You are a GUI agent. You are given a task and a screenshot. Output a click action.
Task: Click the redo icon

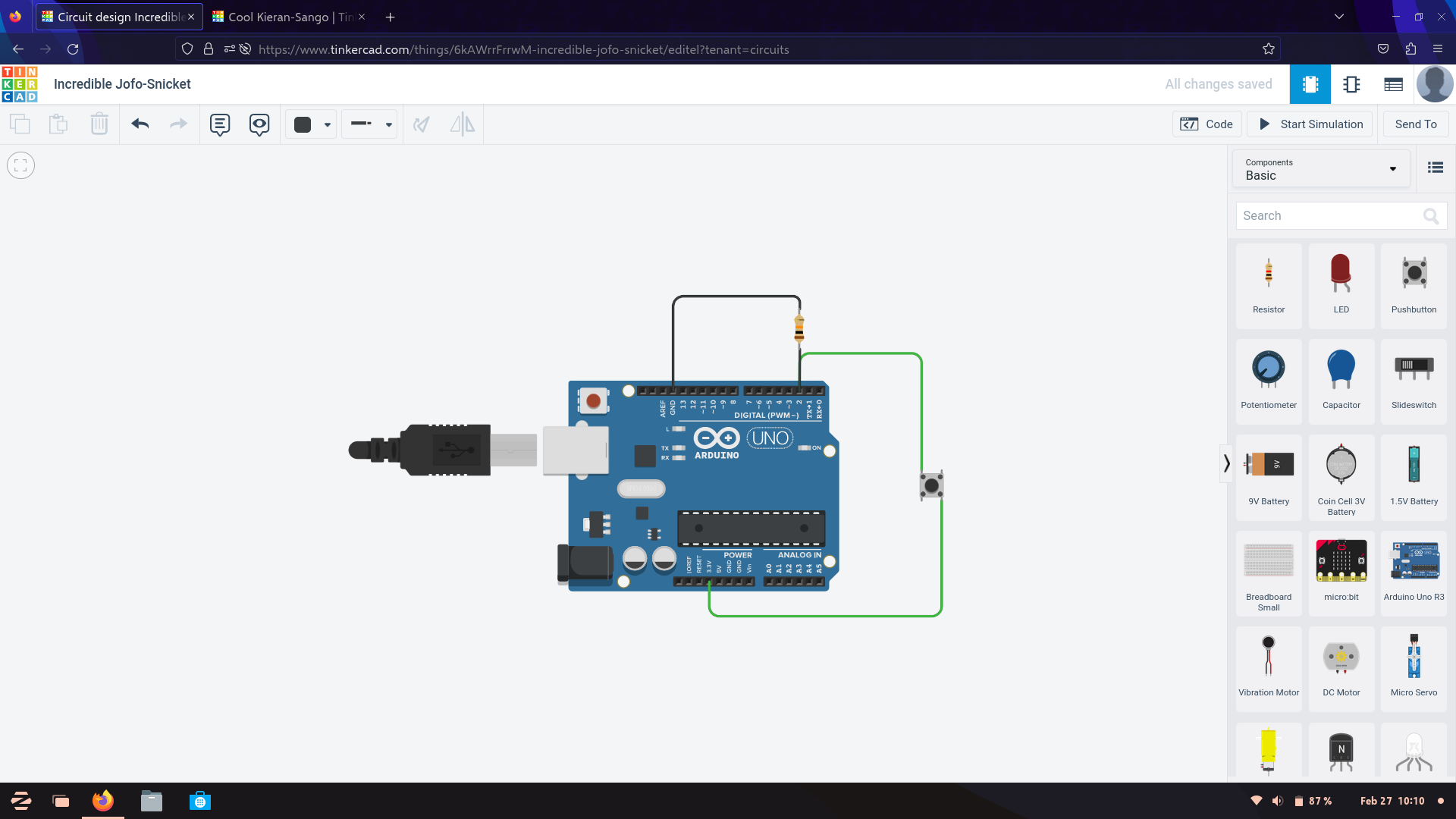point(177,124)
